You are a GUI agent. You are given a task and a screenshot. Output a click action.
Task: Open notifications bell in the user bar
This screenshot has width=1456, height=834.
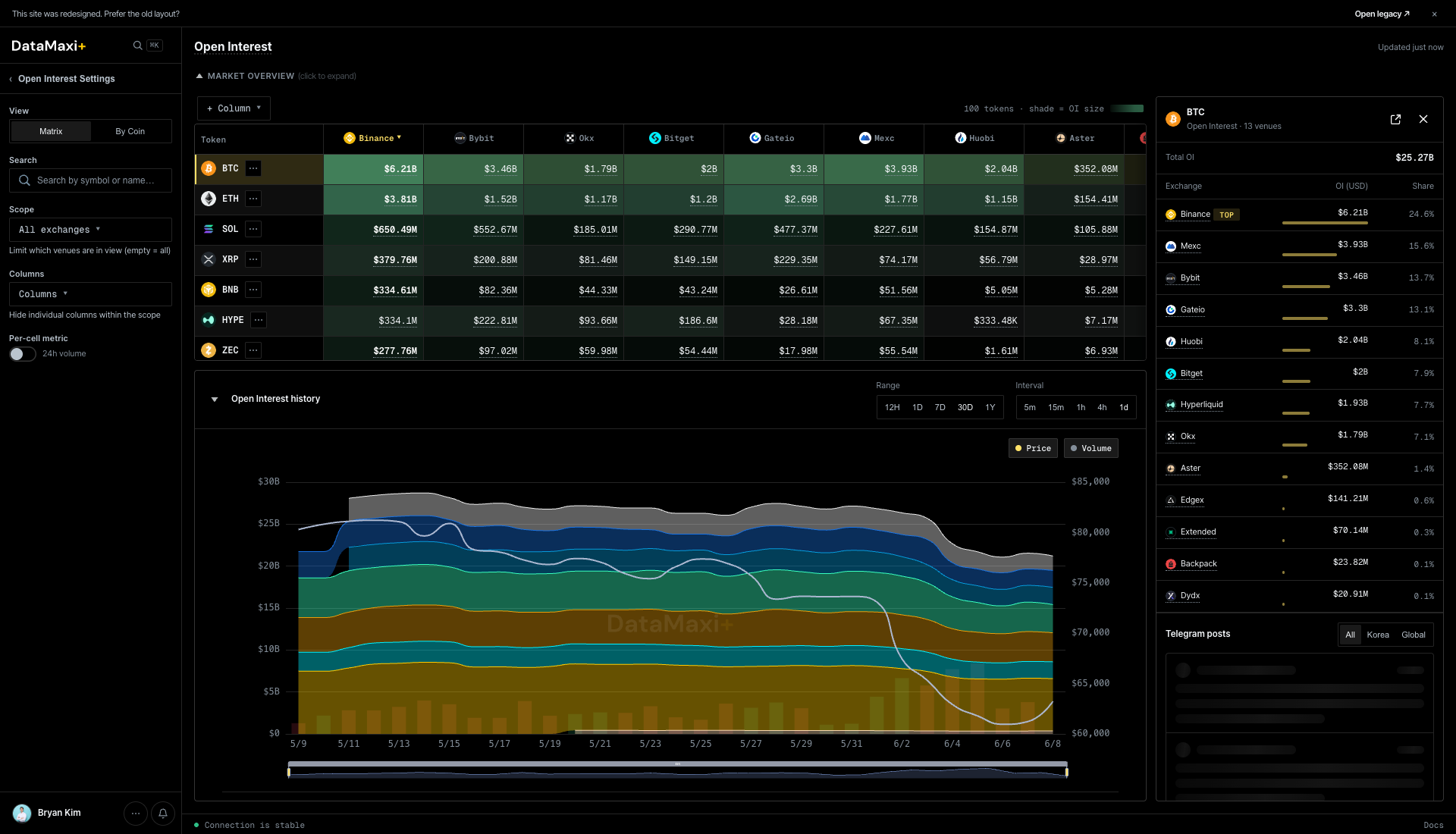pyautogui.click(x=163, y=814)
